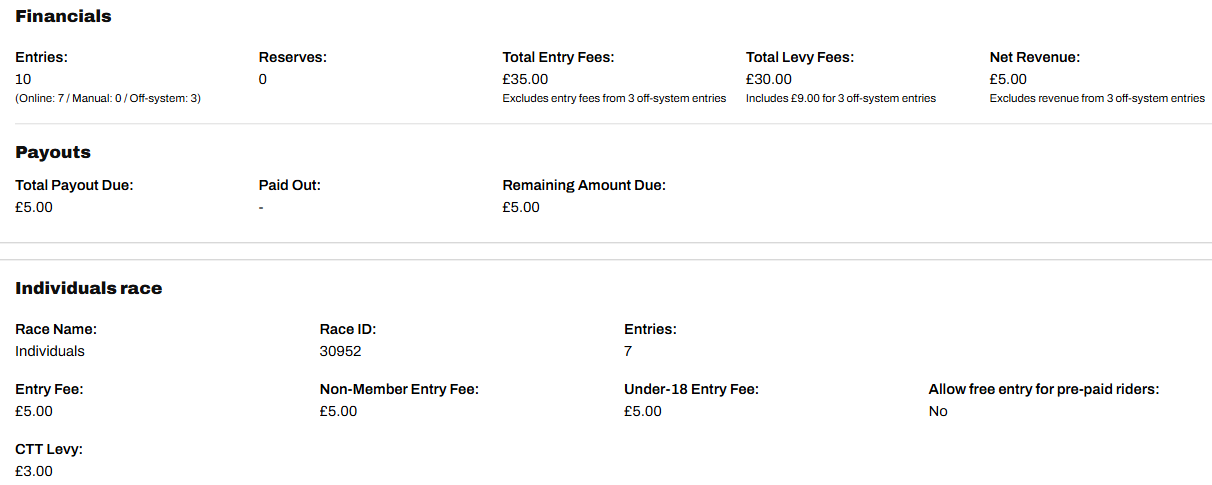Click the Under-18 Entry Fee label
Image resolution: width=1212 pixels, height=485 pixels.
point(691,389)
